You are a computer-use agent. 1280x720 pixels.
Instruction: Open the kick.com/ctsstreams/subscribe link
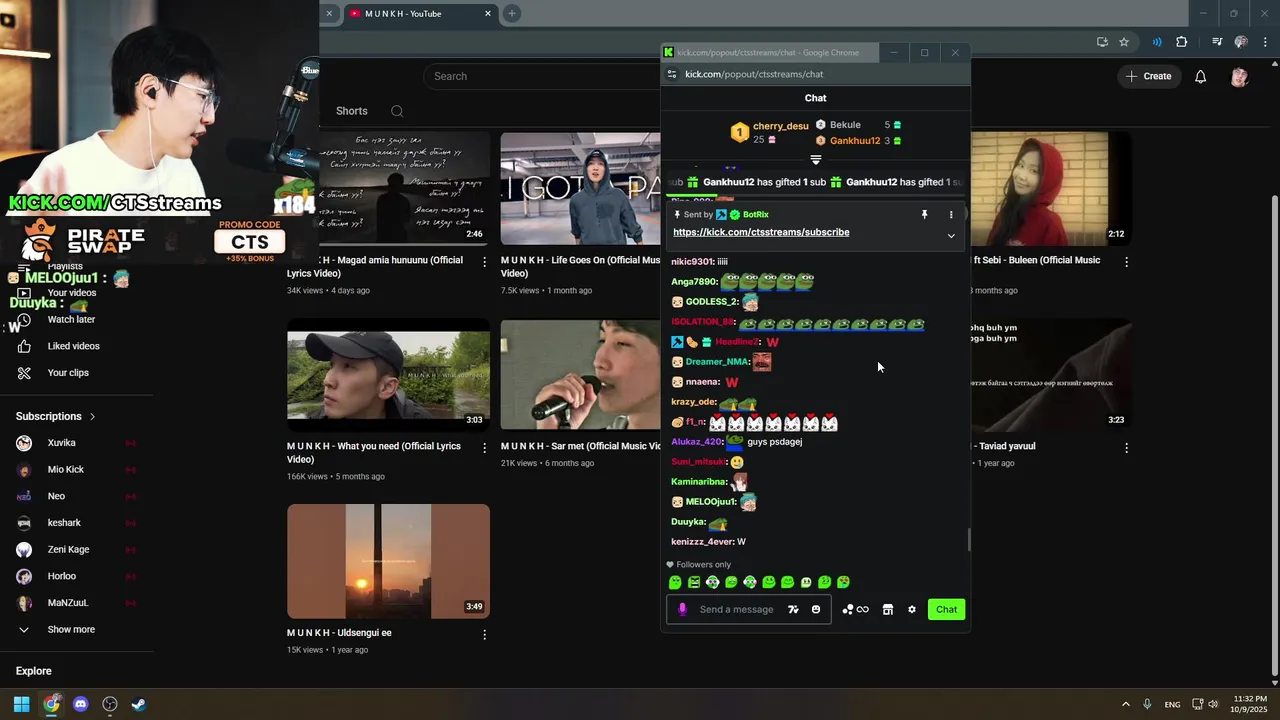pos(761,232)
